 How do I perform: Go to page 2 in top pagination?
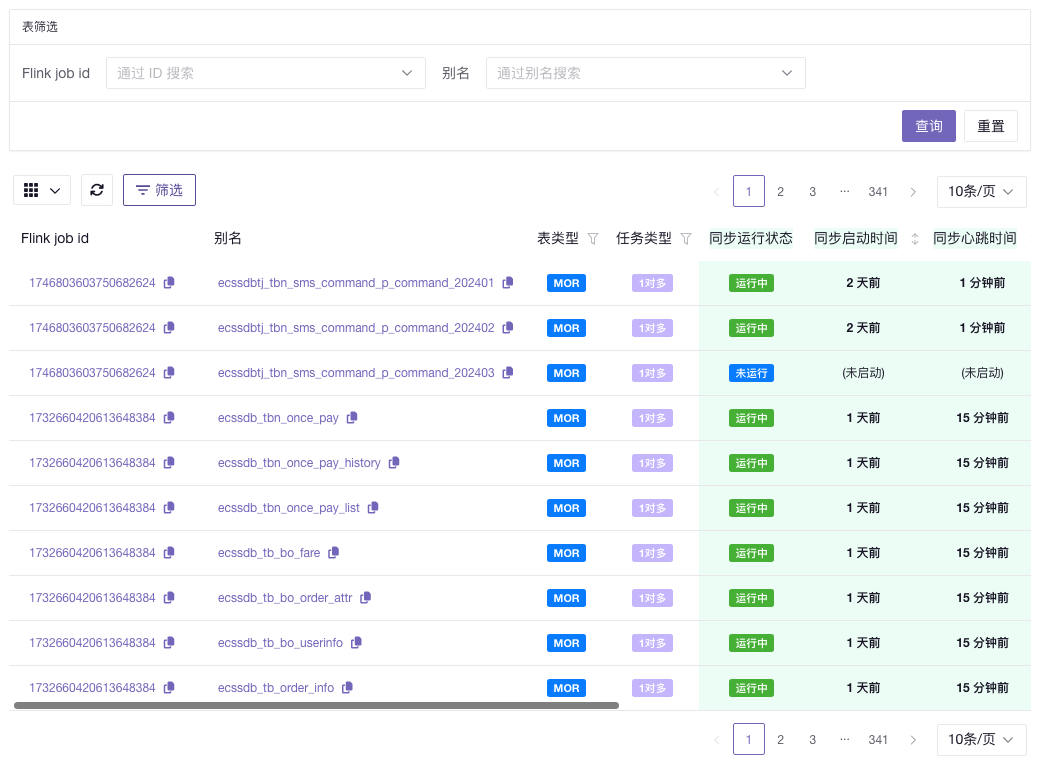tap(781, 191)
